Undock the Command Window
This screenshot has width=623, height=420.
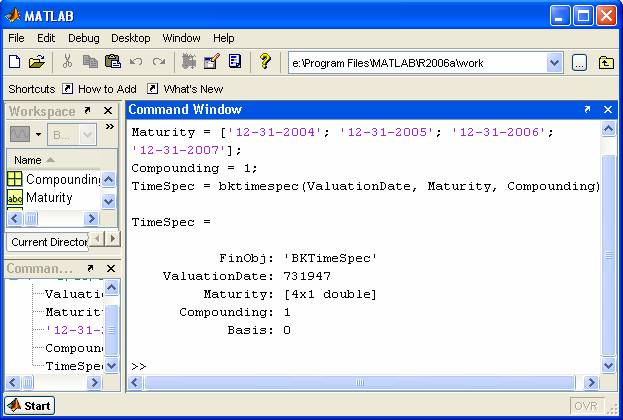click(587, 109)
